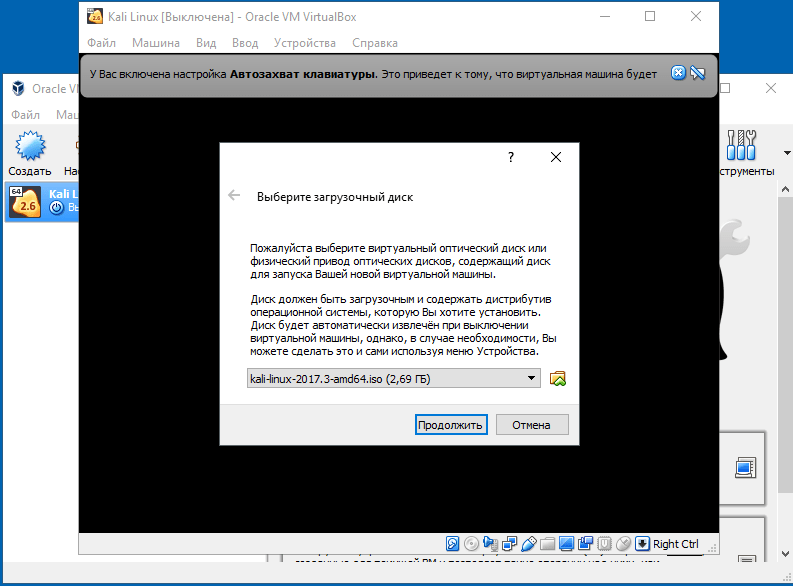Click the Manager window vertical scrollbar thumb
Screen dimensions: 793x586
785,345
